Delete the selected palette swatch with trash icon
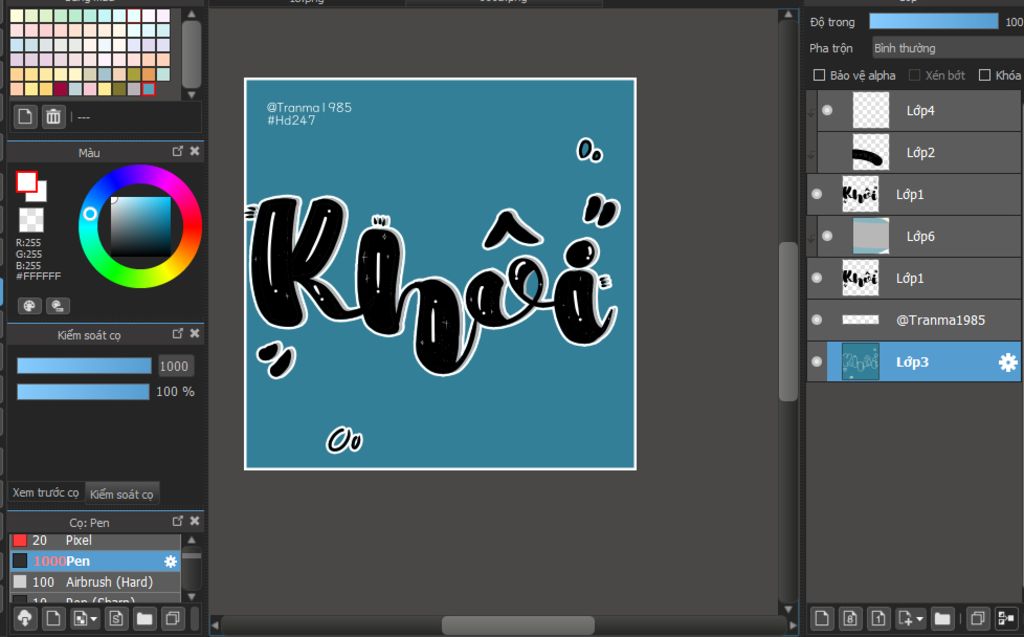 pos(53,117)
